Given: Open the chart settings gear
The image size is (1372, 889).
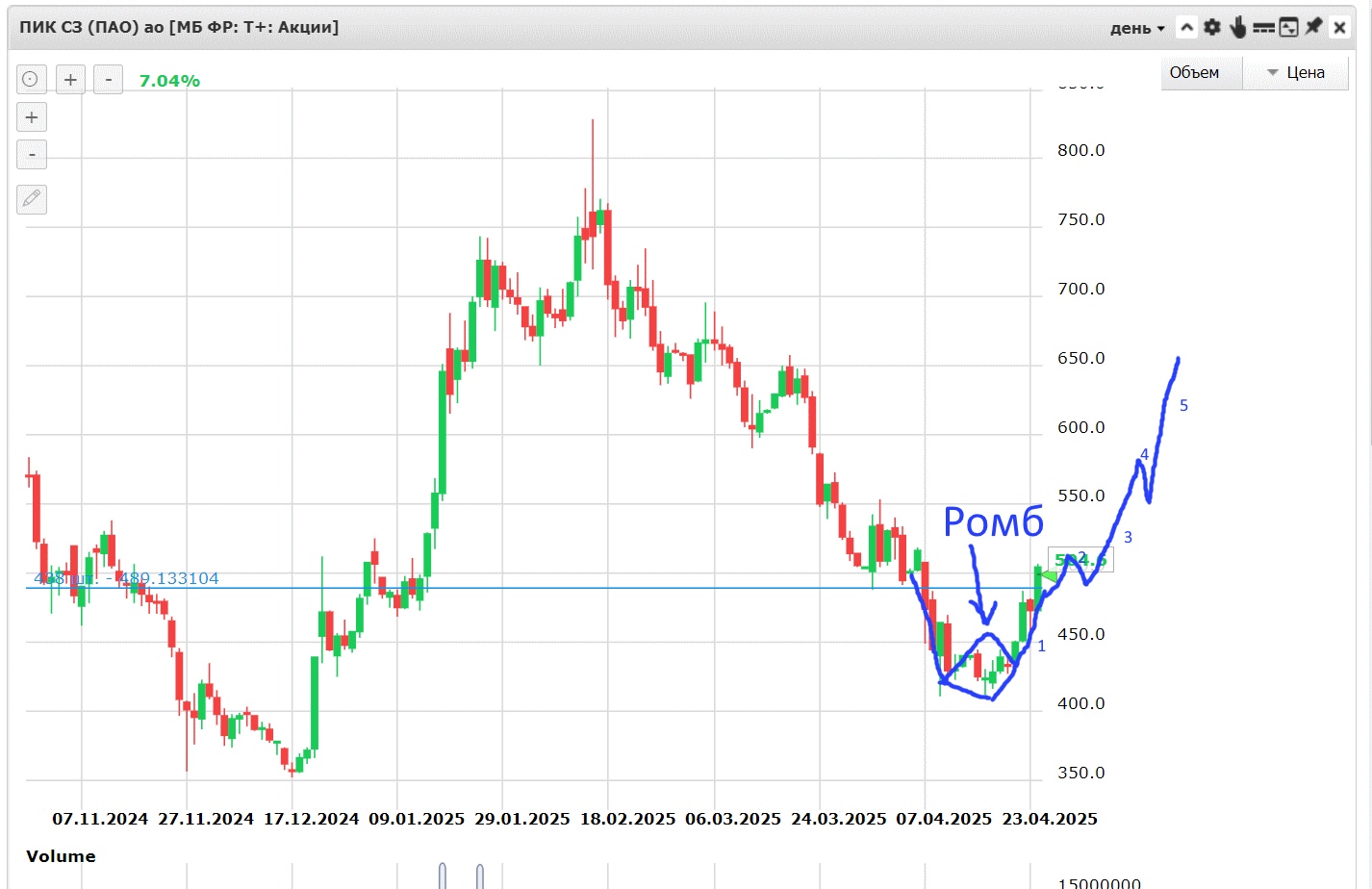Looking at the screenshot, I should tap(1212, 27).
